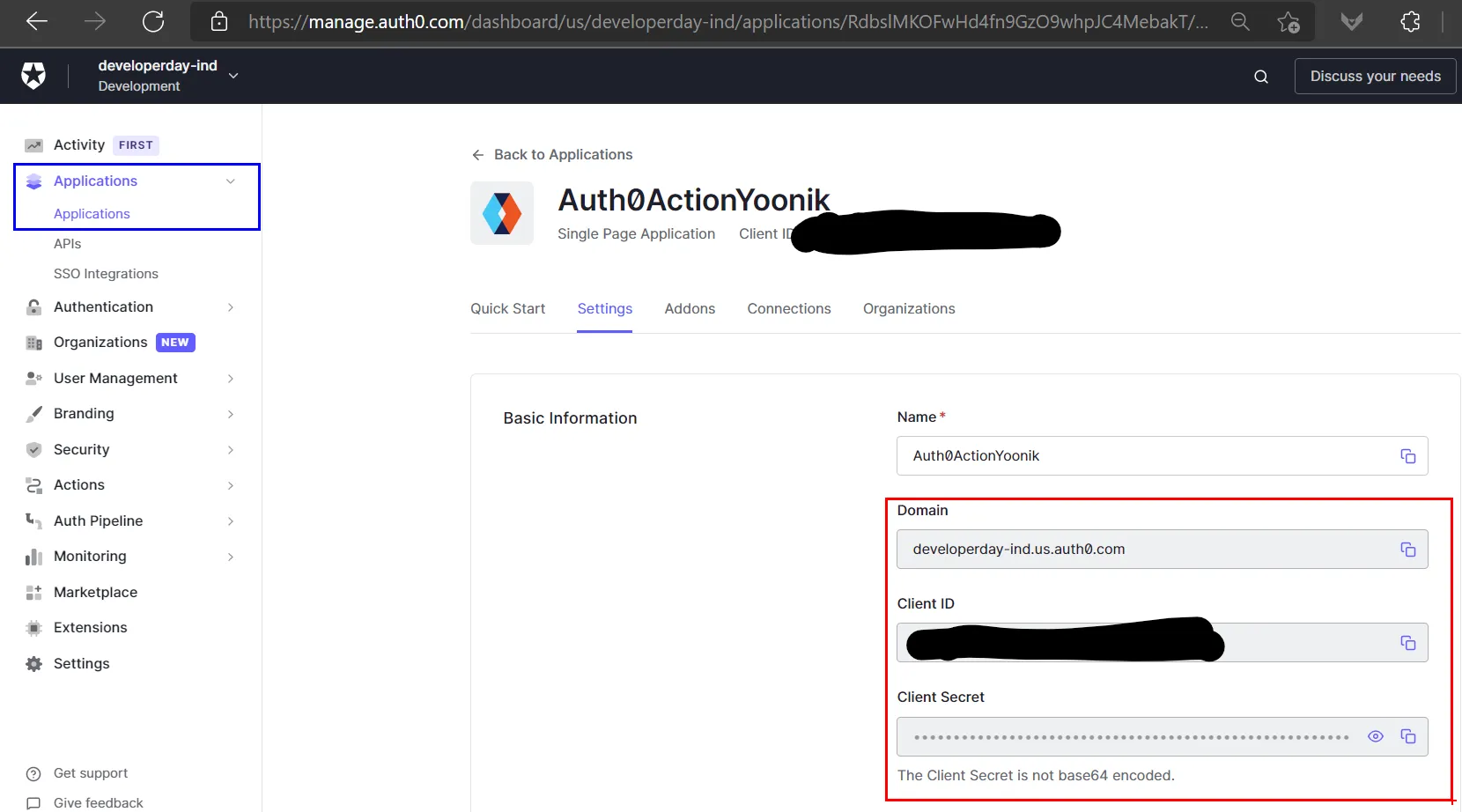1462x812 pixels.
Task: Collapse the Applications sidebar section
Action: tap(231, 181)
